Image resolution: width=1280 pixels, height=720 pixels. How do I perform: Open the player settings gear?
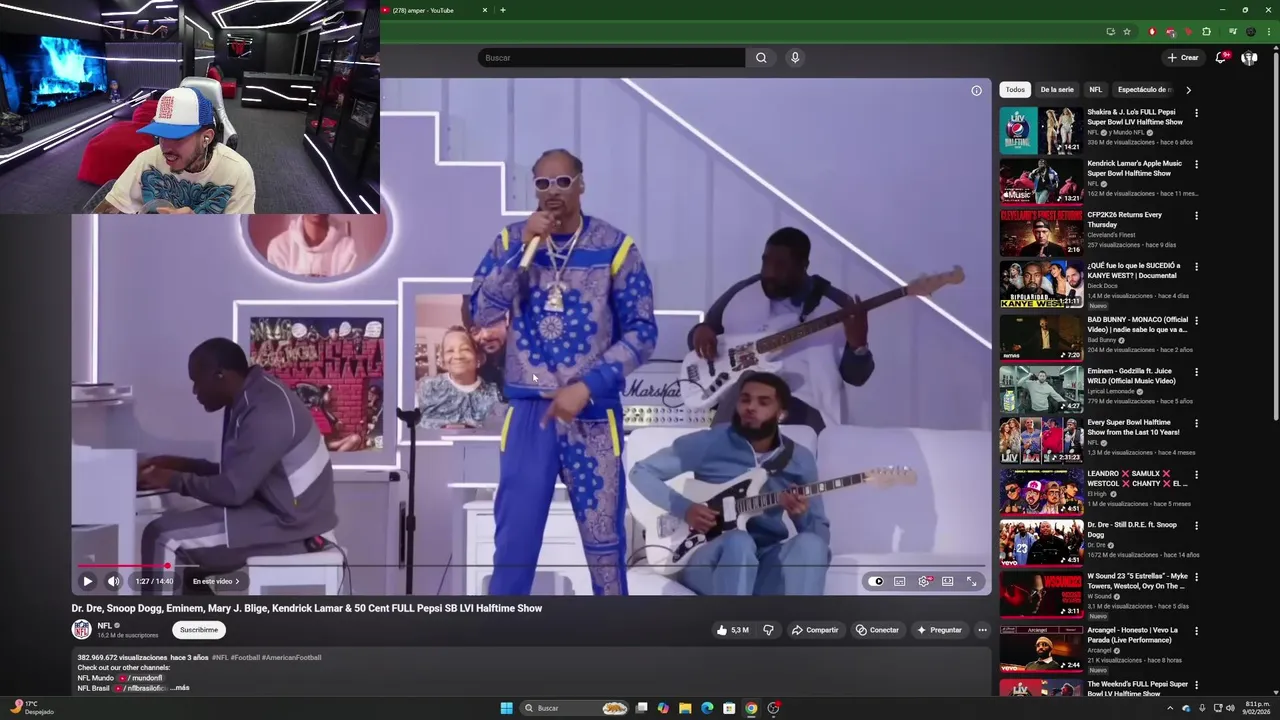tap(924, 581)
